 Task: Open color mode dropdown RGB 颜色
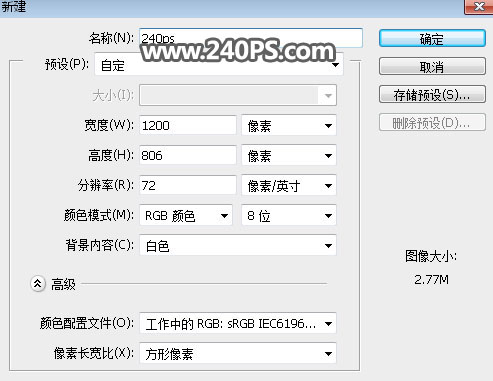(186, 215)
